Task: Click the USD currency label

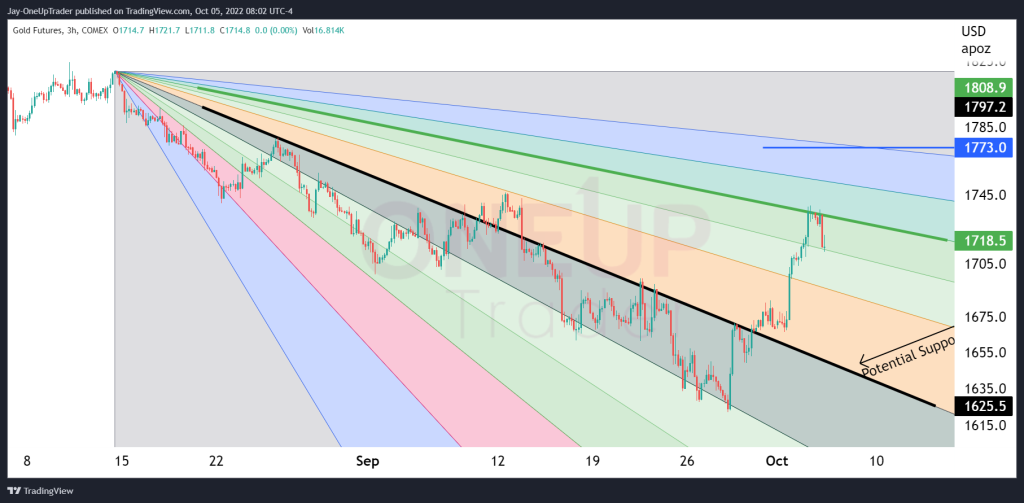Action: 974,32
